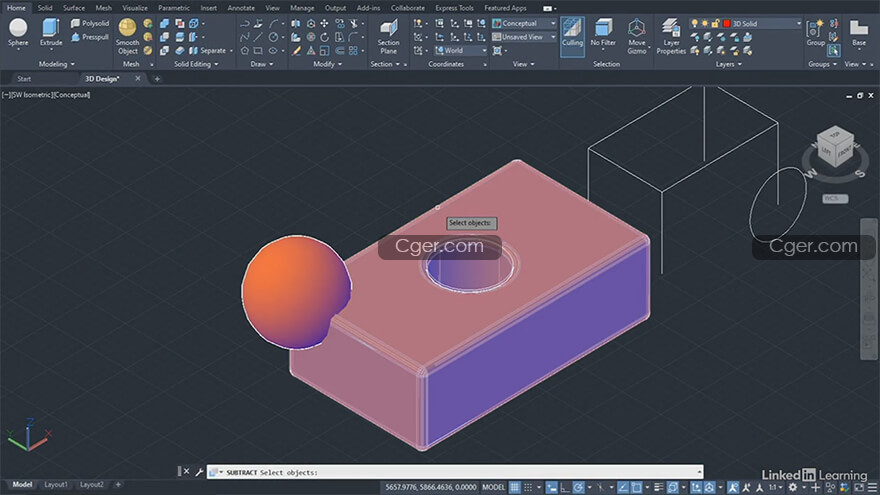Toggle MODEL space button in status bar
Image resolution: width=880 pixels, height=495 pixels.
[493, 487]
